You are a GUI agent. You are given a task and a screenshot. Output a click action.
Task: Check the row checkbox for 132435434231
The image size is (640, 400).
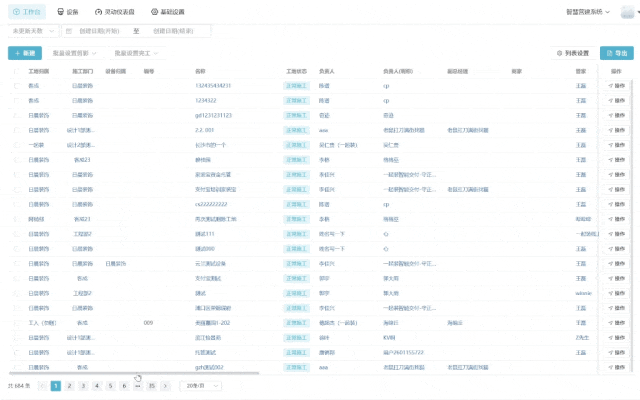click(x=16, y=86)
